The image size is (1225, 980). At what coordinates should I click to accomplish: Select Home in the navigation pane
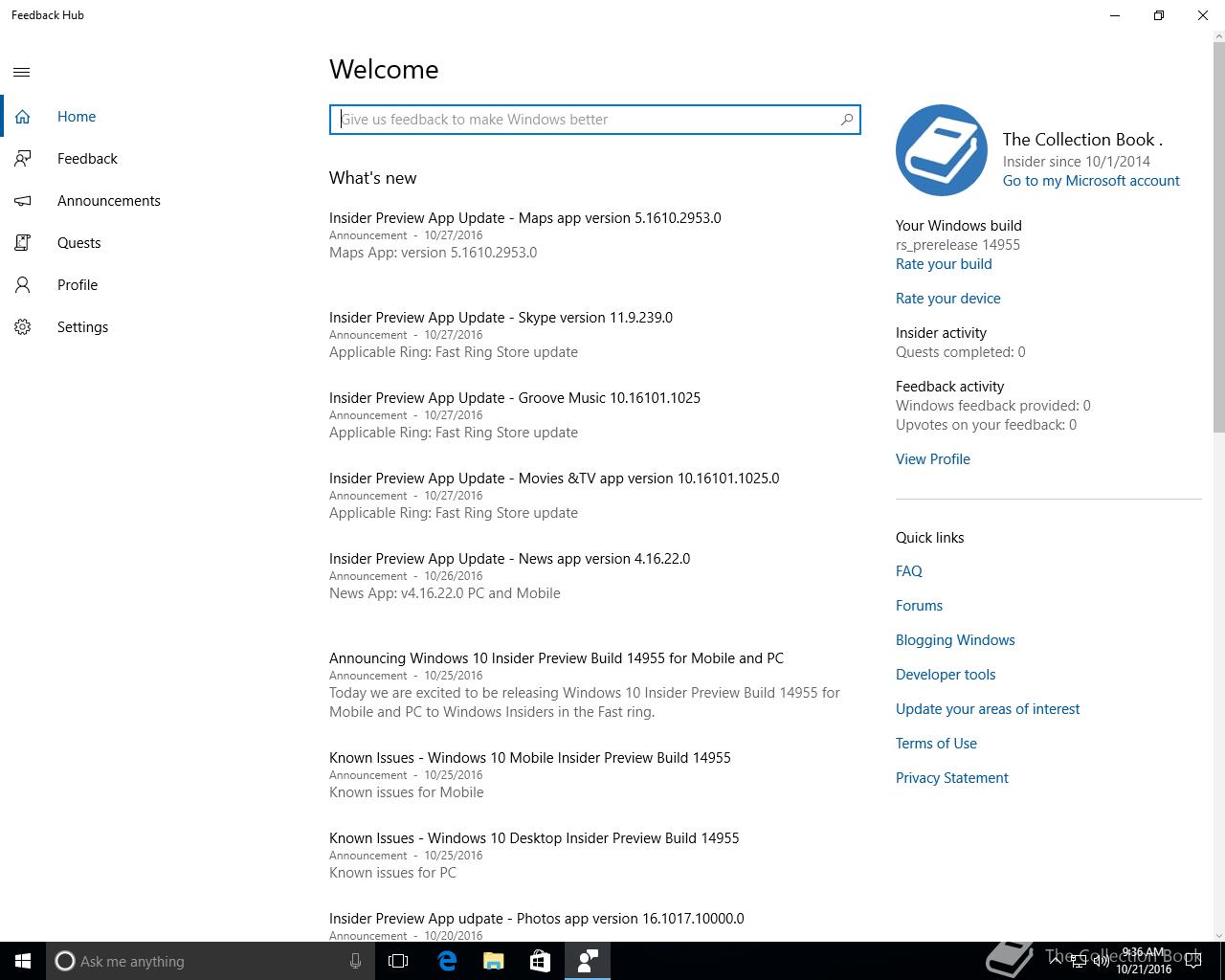click(x=153, y=117)
